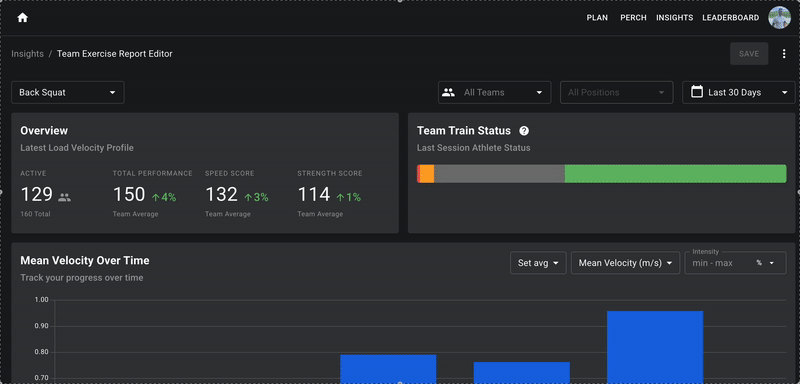Click the Speed Score value 132
Viewport: 800px width, 384px height.
(221, 194)
